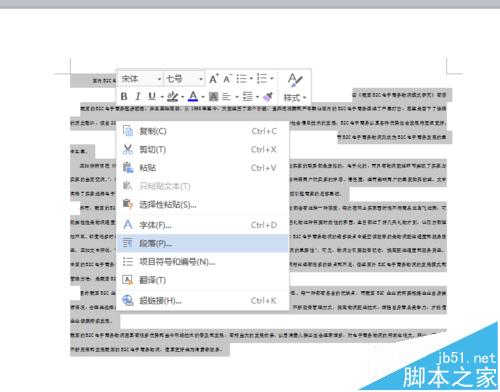
Task: Expand the 样式 styles dropdown
Action: 295,98
